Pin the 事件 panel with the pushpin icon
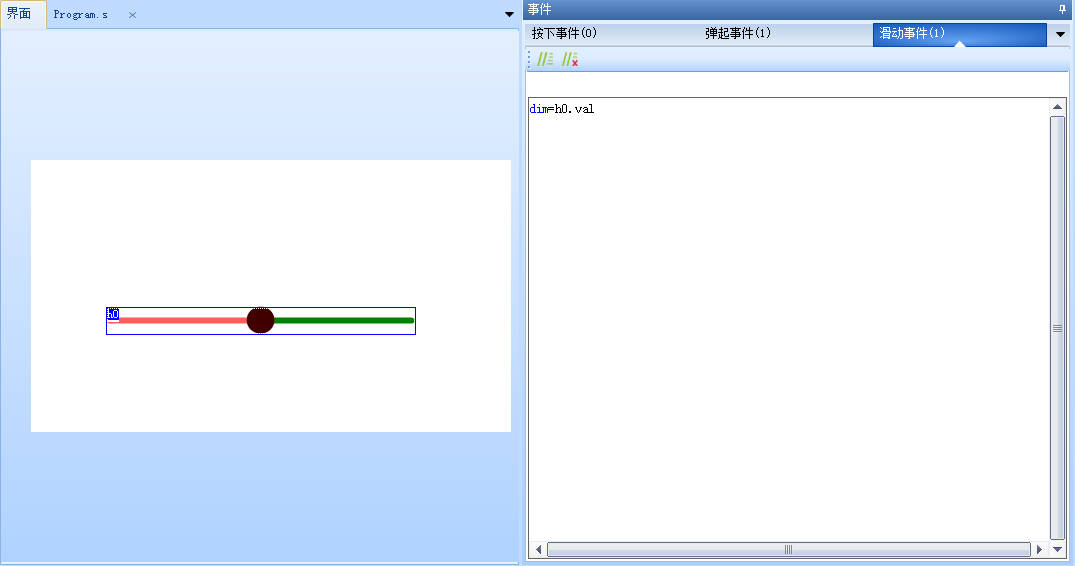The image size is (1075, 566). click(x=1062, y=9)
